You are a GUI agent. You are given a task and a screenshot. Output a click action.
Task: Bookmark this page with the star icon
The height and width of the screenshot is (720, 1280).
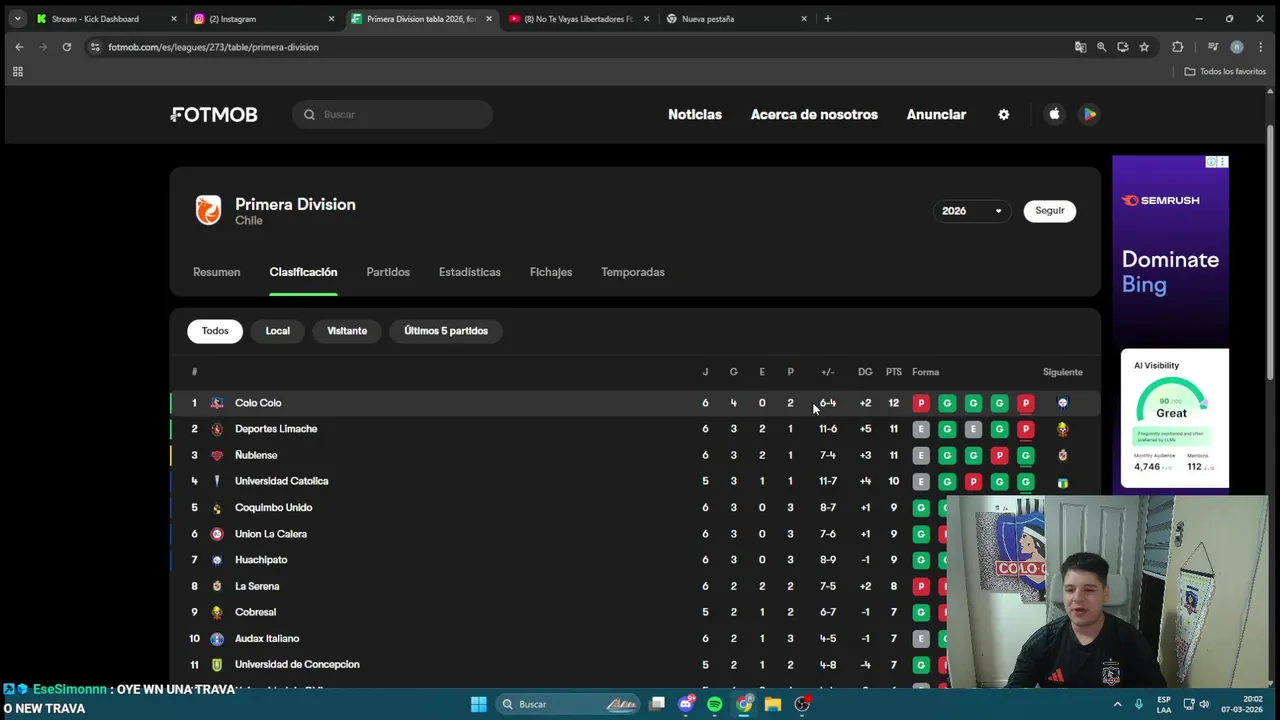click(1144, 47)
